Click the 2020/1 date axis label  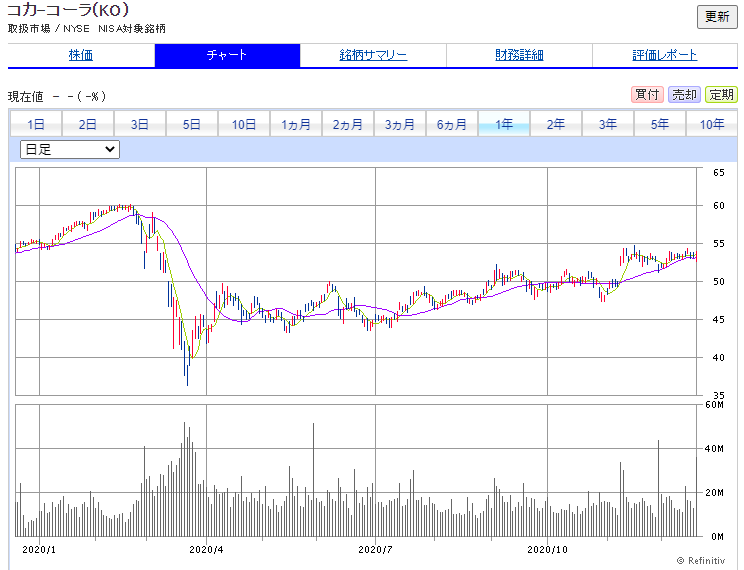pyautogui.click(x=39, y=550)
